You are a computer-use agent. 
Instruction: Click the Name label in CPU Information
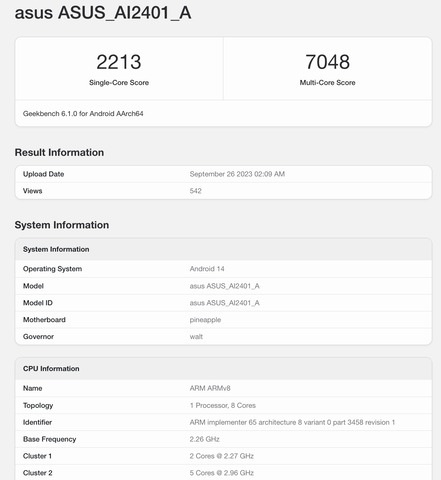point(32,388)
